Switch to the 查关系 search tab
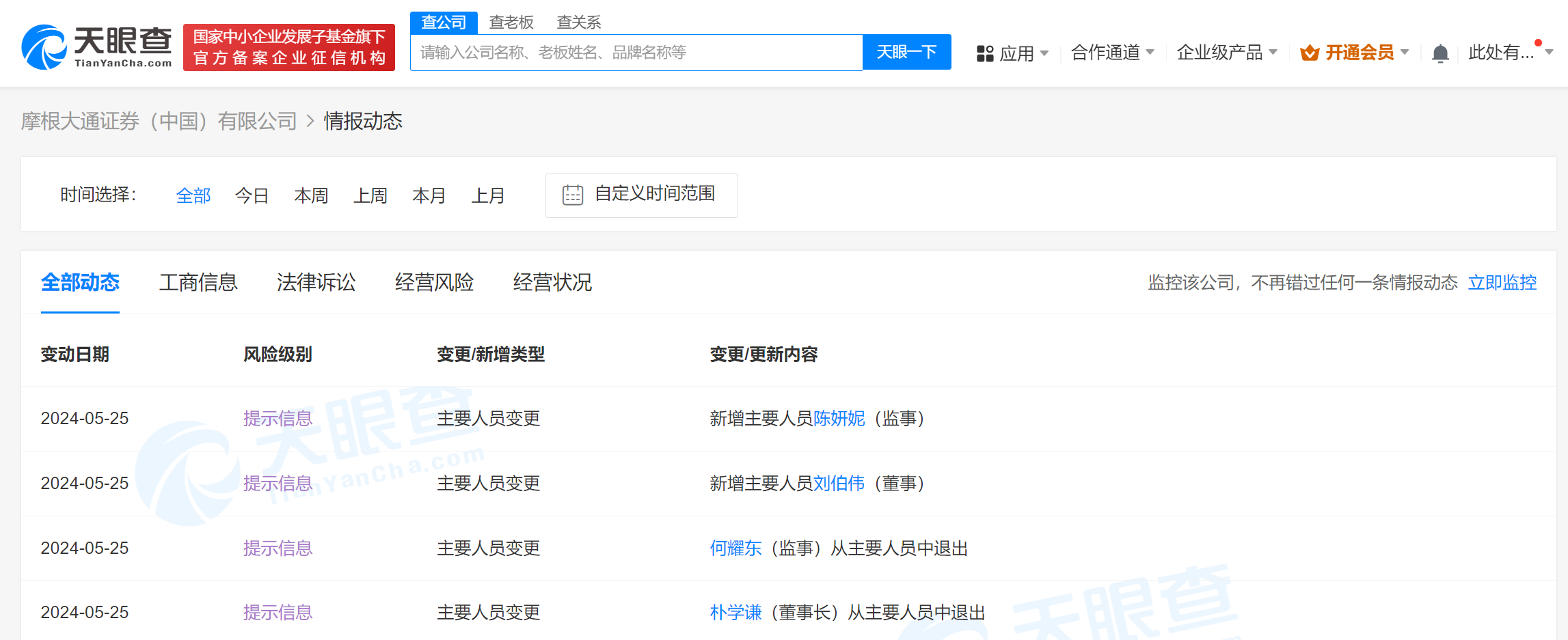The width and height of the screenshot is (1568, 640). [x=579, y=23]
